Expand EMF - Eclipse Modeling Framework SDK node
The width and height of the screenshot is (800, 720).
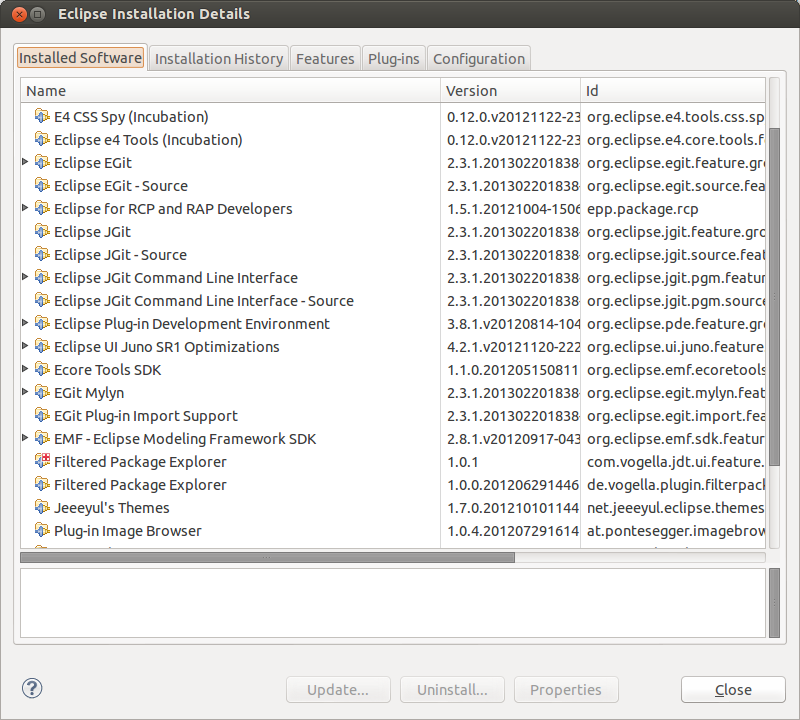click(x=25, y=437)
